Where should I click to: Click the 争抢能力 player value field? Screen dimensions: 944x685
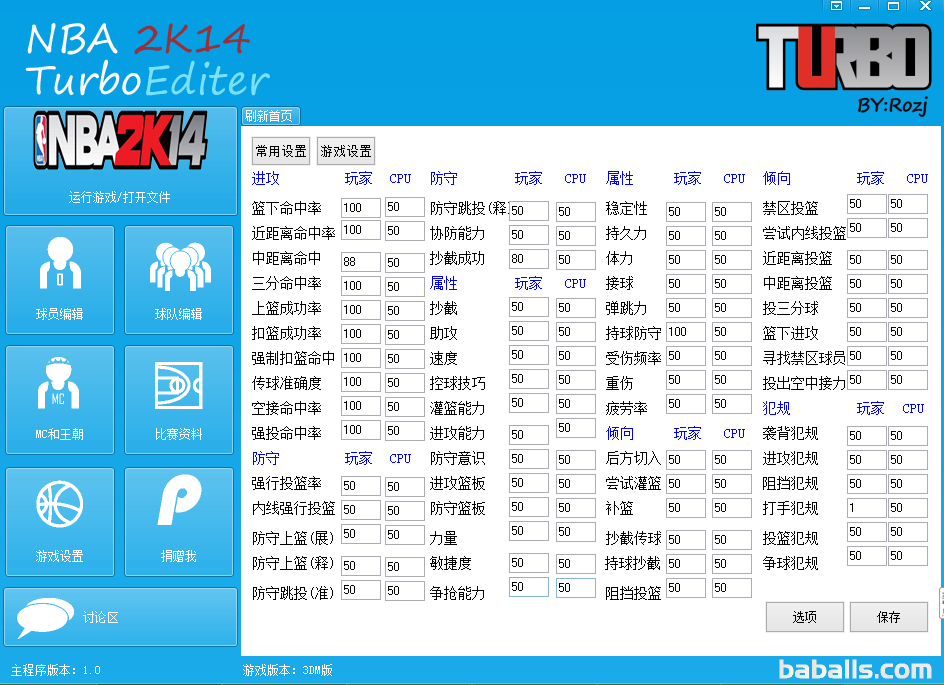pyautogui.click(x=529, y=587)
